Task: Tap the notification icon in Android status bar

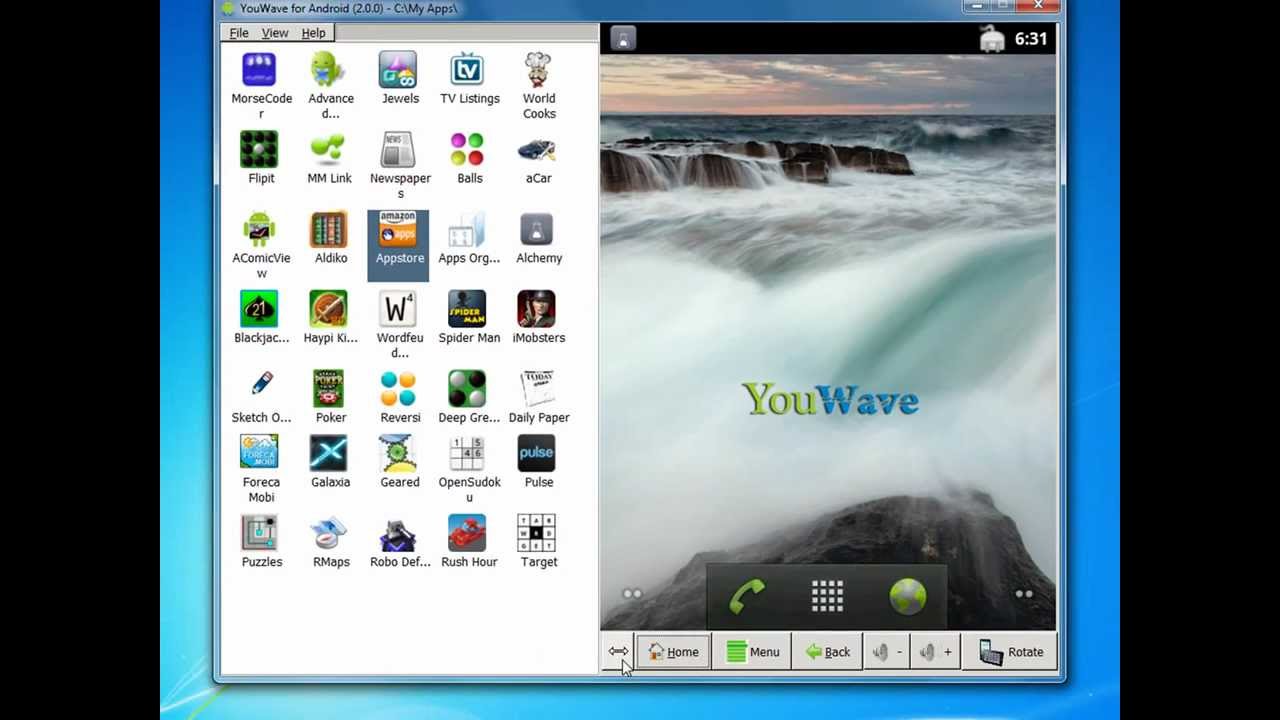Action: coord(623,39)
